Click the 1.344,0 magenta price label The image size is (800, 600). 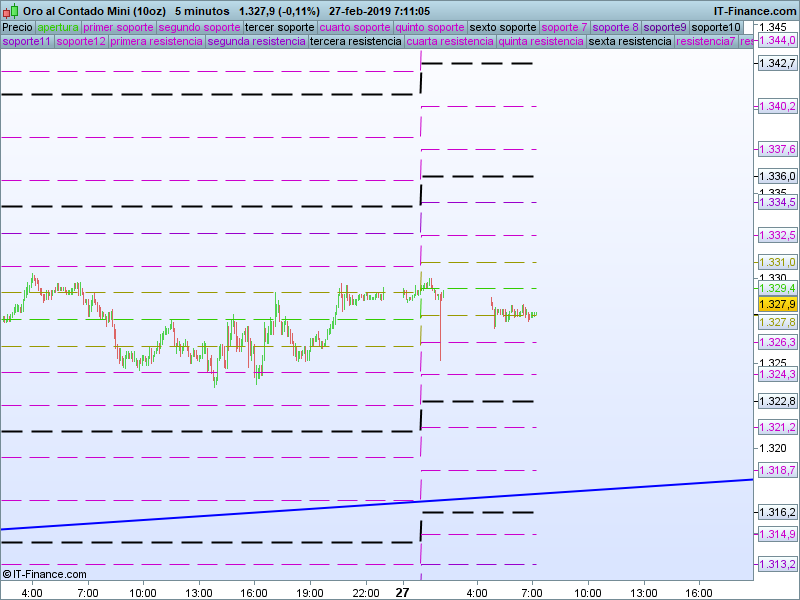pos(777,41)
